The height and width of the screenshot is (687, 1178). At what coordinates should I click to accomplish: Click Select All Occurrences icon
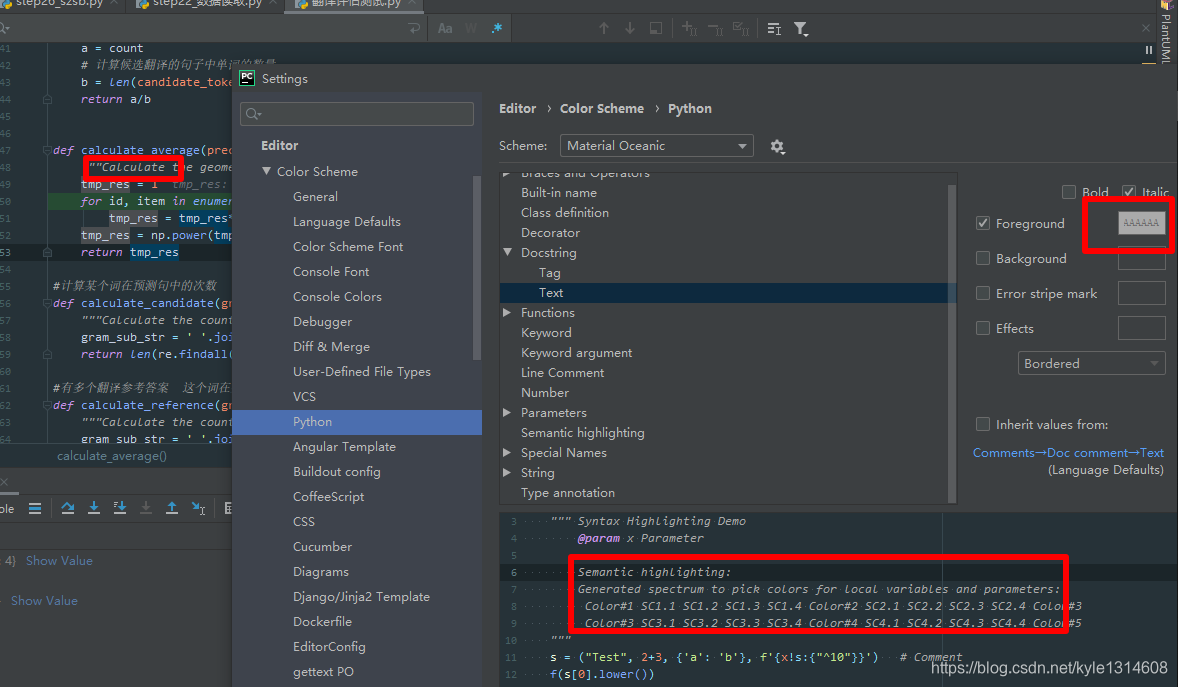coord(741,29)
